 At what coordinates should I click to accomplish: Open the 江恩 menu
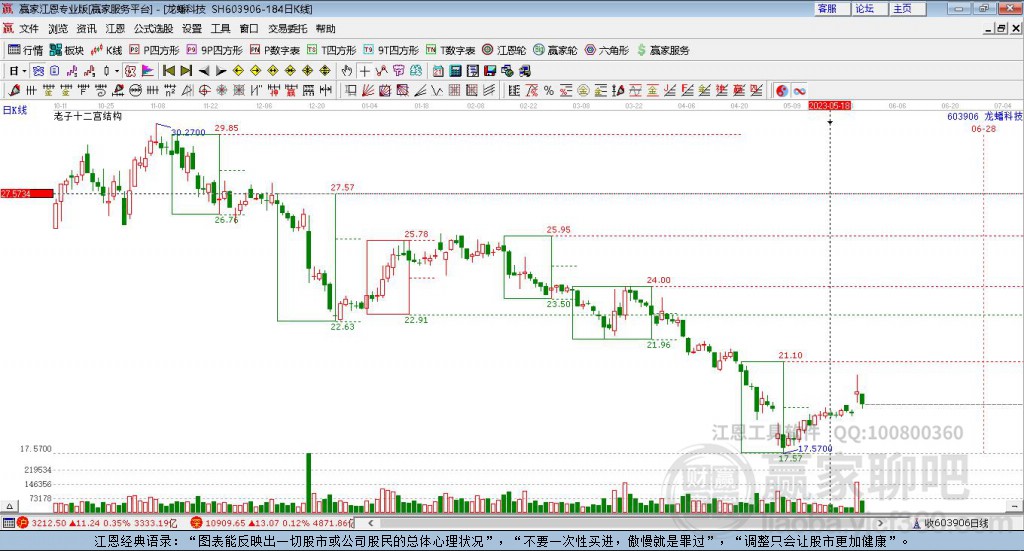click(115, 29)
